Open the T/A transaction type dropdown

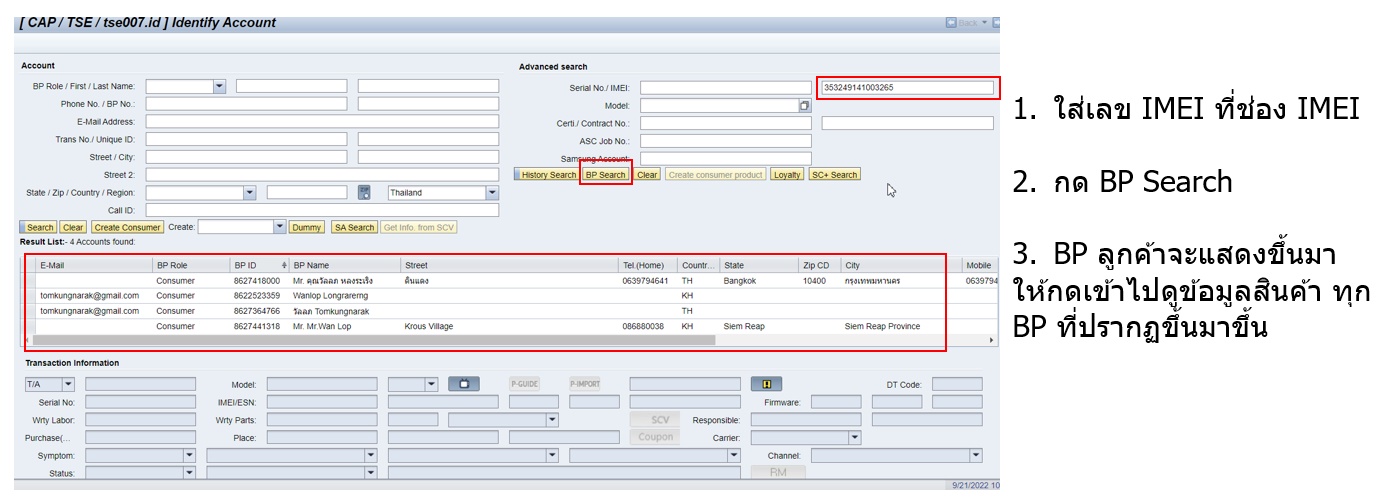[68, 384]
